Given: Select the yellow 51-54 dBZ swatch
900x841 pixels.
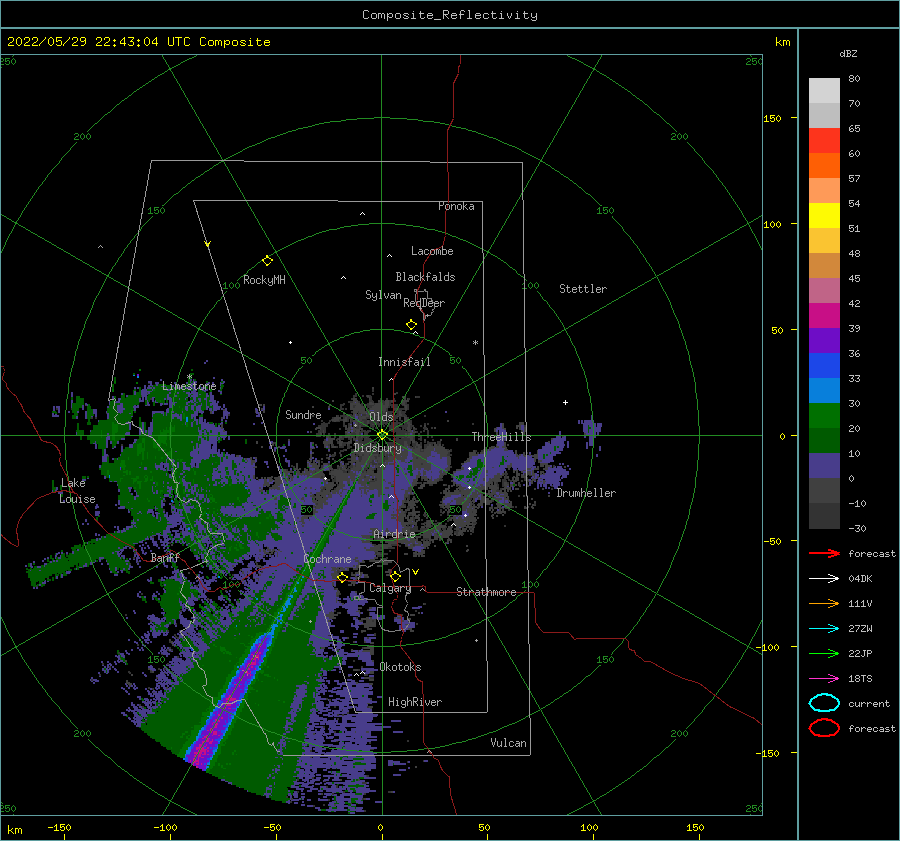Looking at the screenshot, I should (824, 216).
